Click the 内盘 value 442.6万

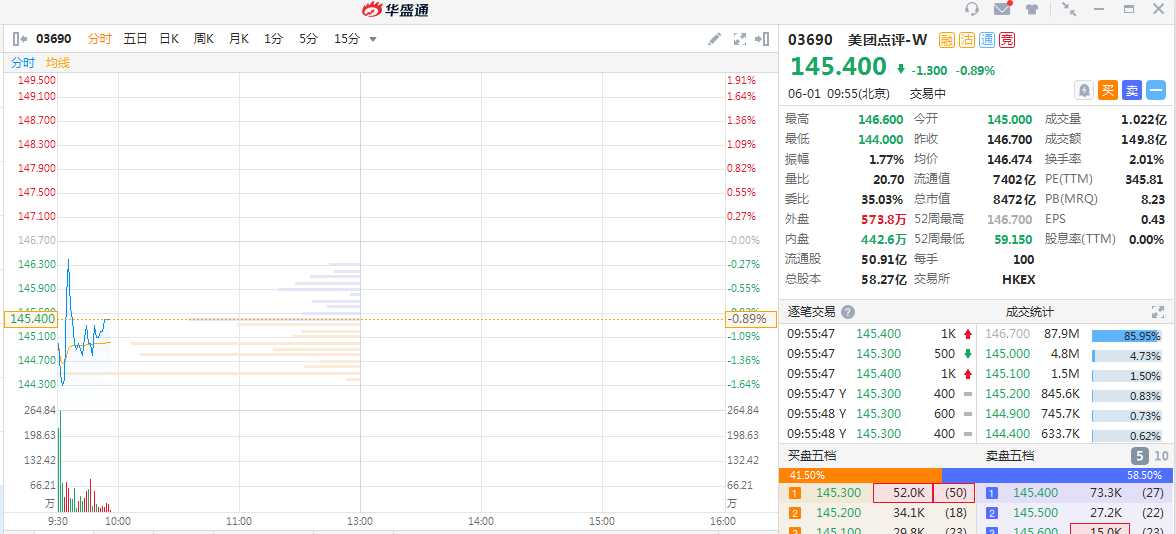tap(884, 238)
